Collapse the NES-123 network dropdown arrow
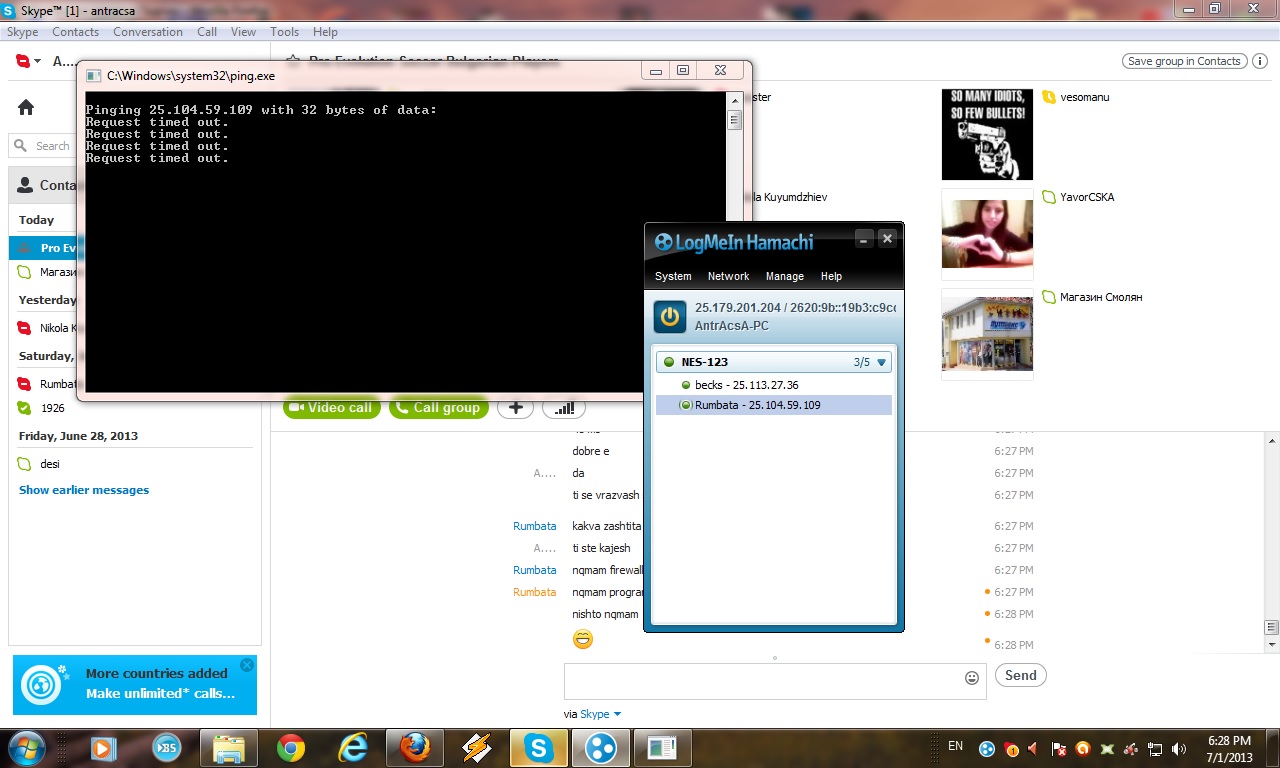This screenshot has width=1280, height=768. click(x=881, y=362)
